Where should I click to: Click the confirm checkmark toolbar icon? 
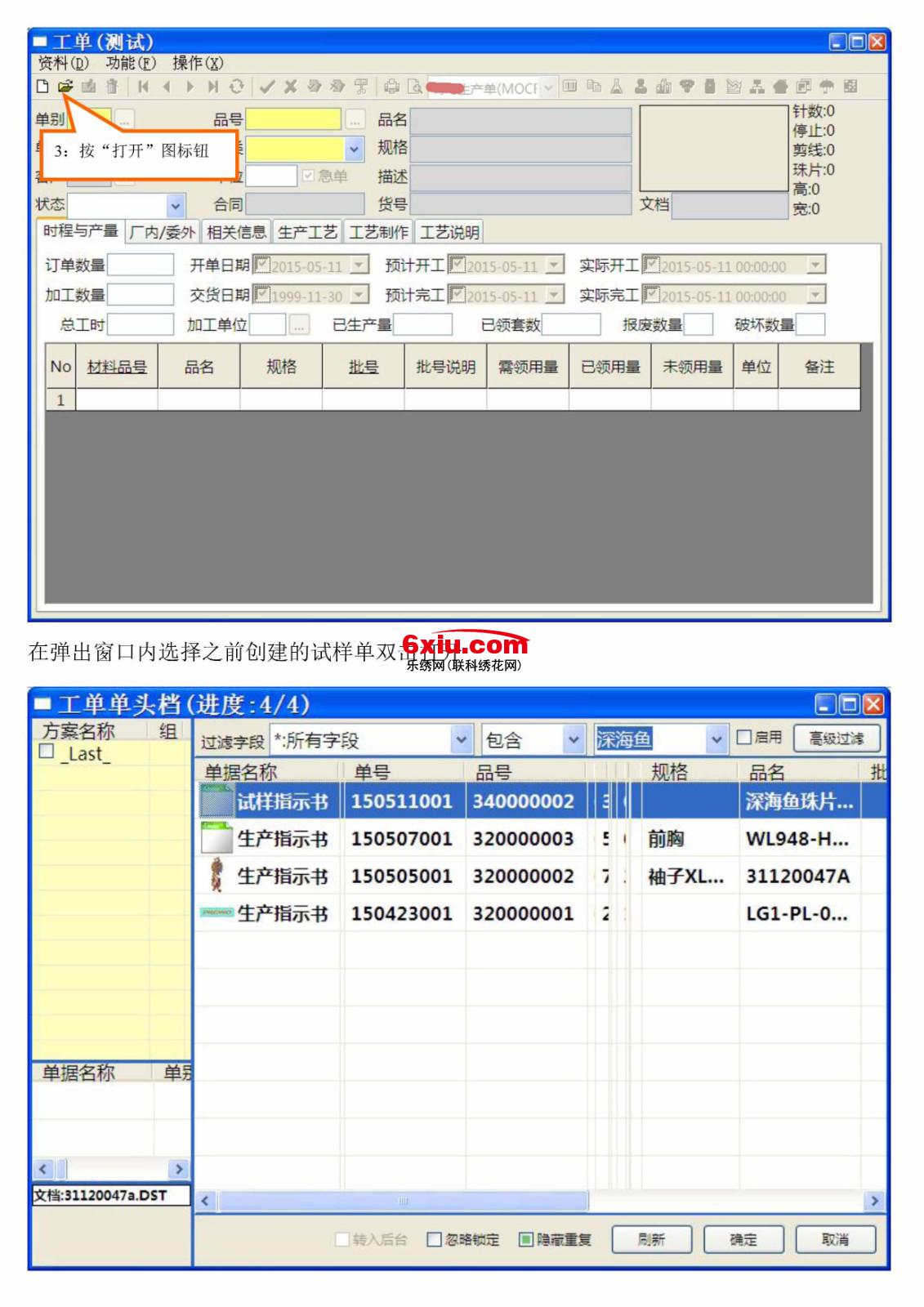click(x=267, y=87)
